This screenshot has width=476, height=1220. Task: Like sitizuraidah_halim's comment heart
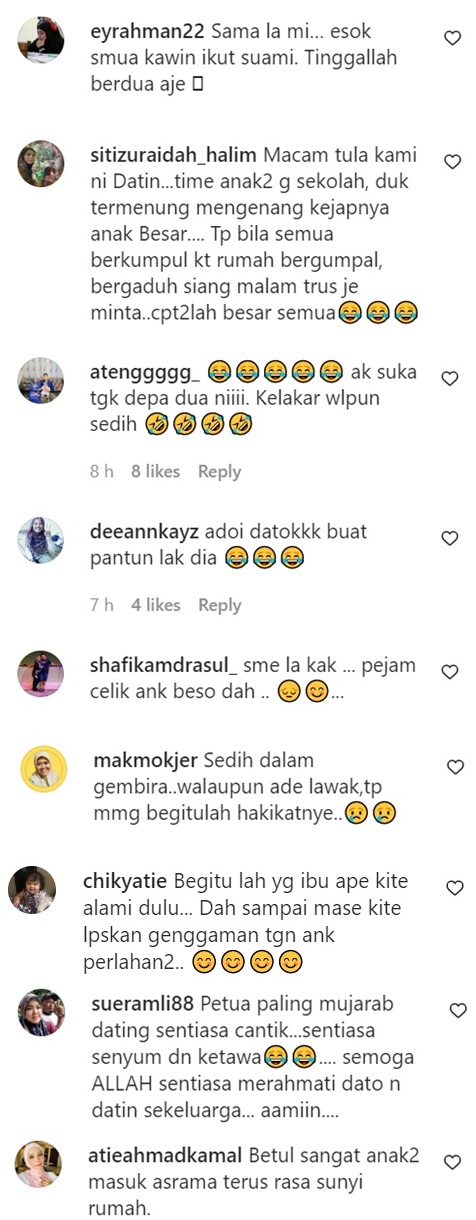(x=451, y=161)
